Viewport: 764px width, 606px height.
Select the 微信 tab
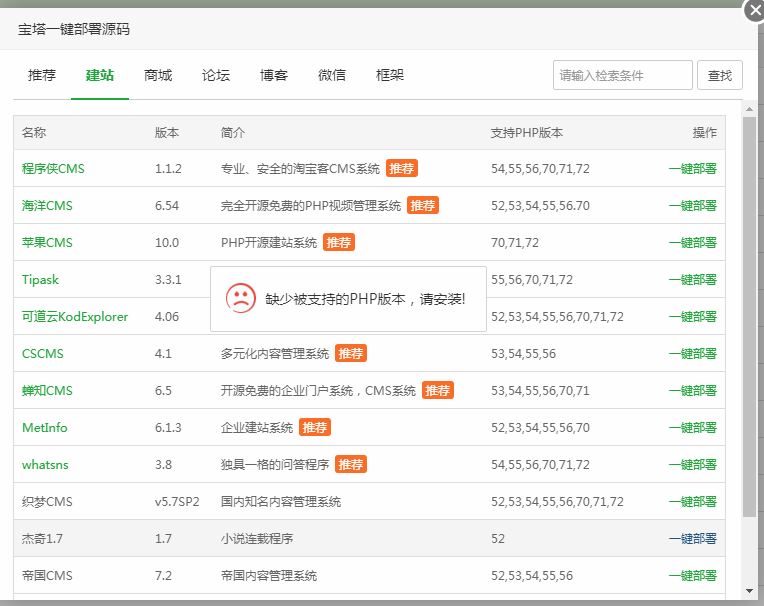pyautogui.click(x=332, y=76)
